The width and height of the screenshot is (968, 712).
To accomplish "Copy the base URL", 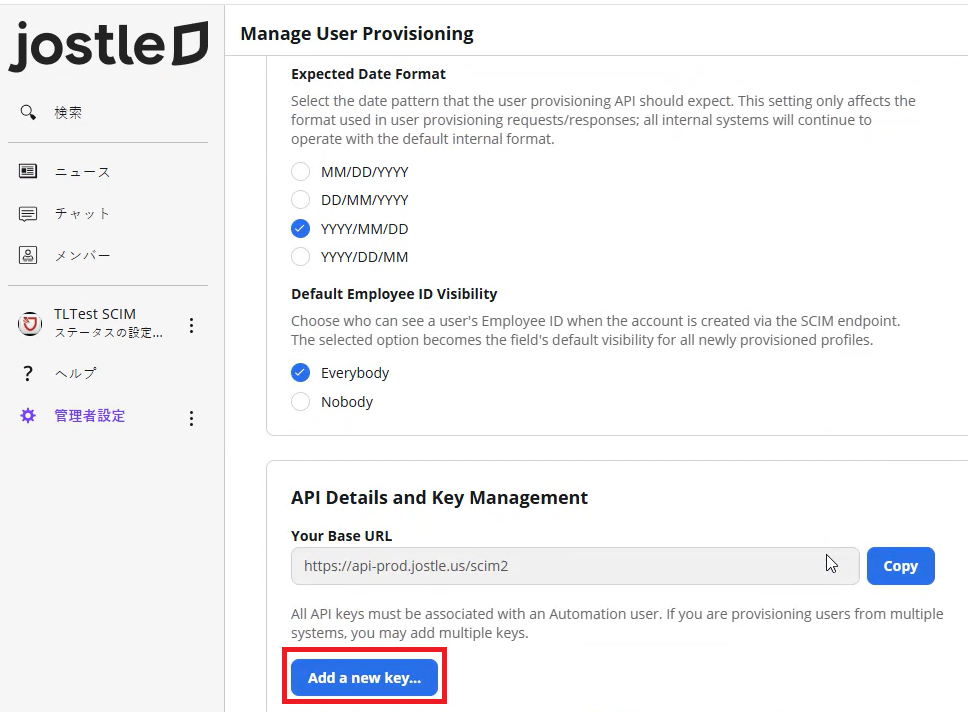I will [x=901, y=566].
